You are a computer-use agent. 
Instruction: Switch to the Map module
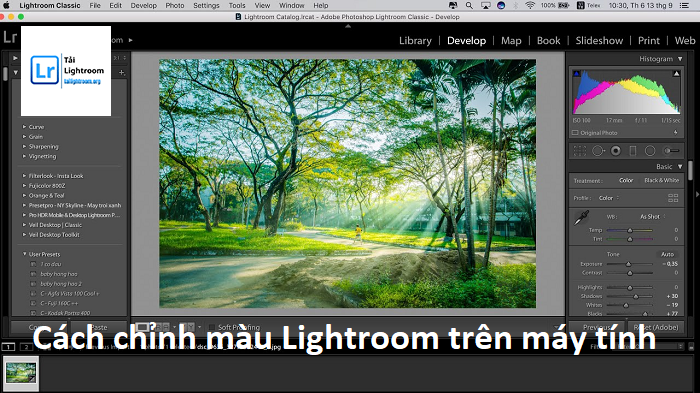pos(511,41)
